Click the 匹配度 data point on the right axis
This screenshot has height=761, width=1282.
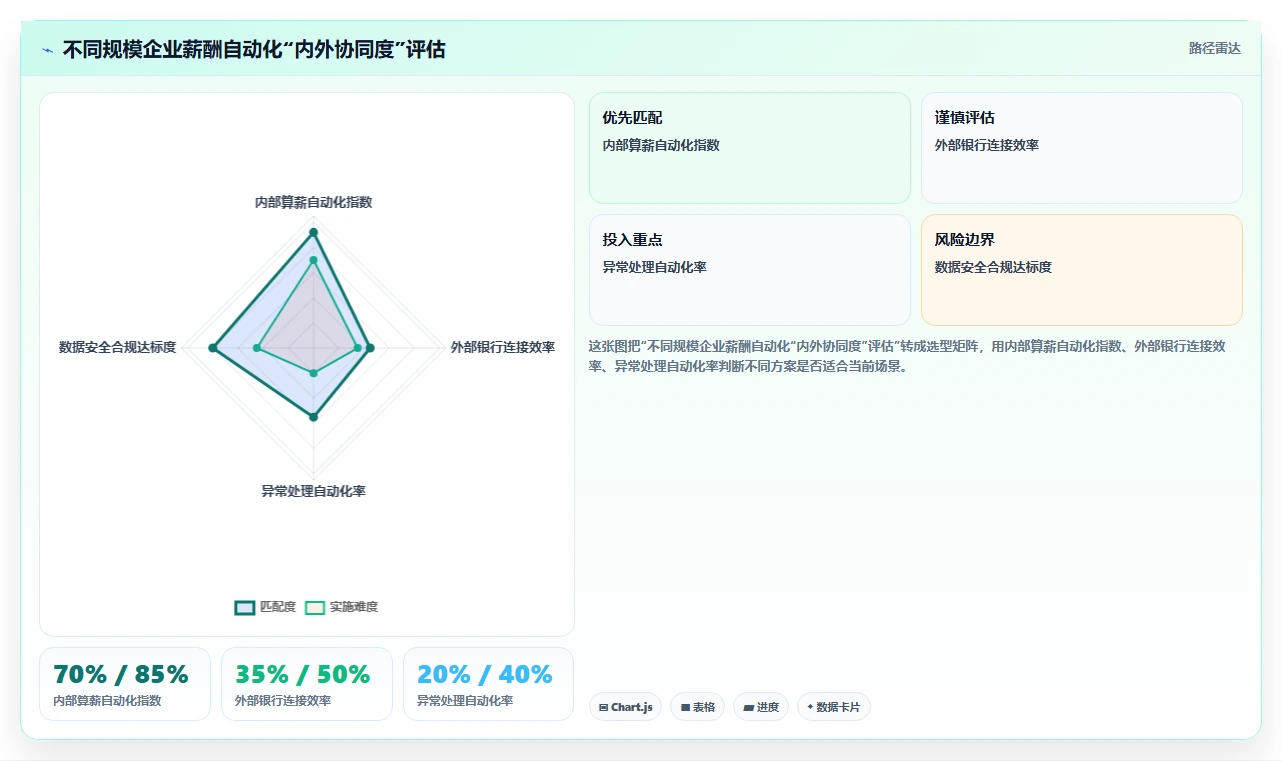(x=370, y=348)
